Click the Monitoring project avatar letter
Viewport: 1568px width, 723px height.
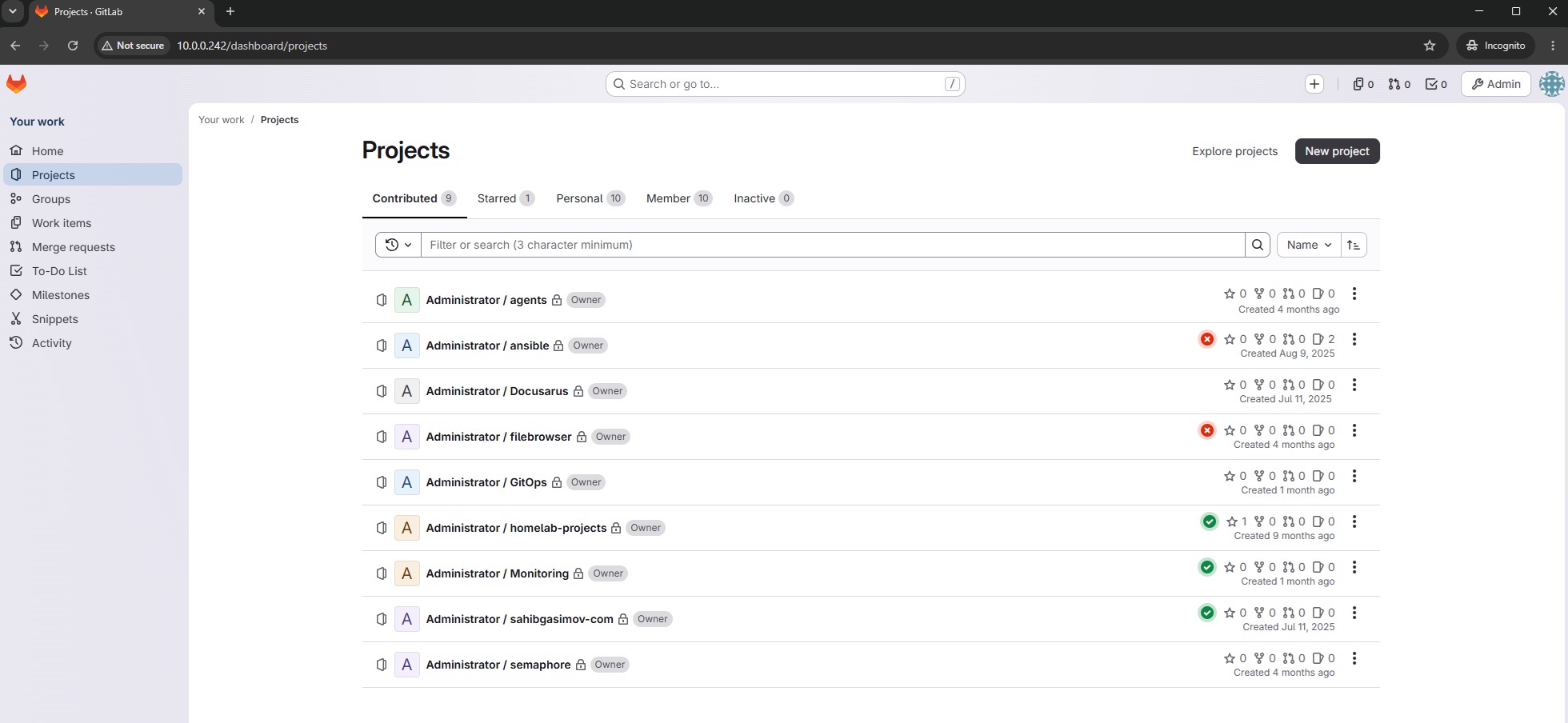point(406,573)
